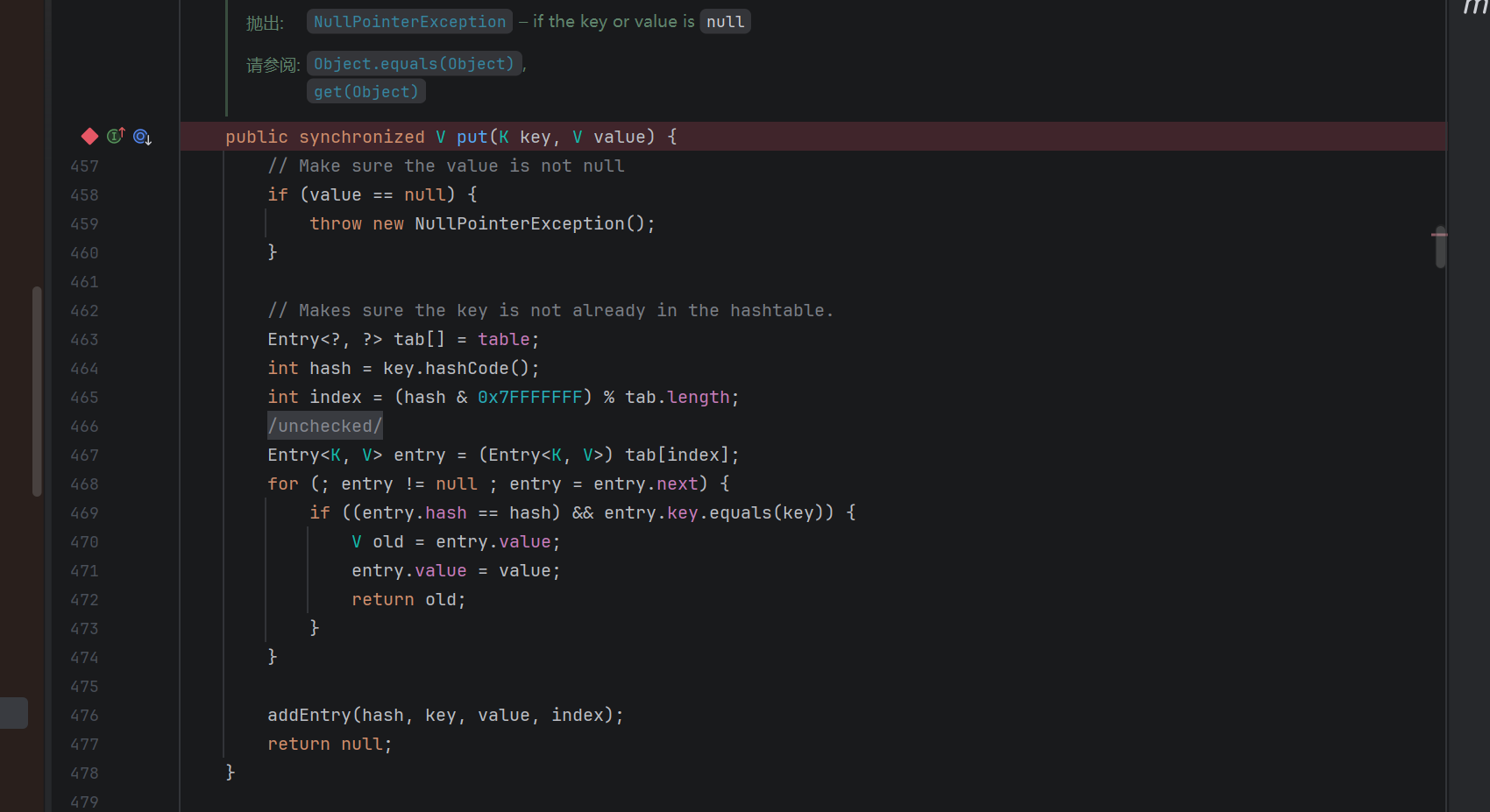Open the NullPointerException doc link
Viewport: 1490px width, 812px height.
(409, 22)
